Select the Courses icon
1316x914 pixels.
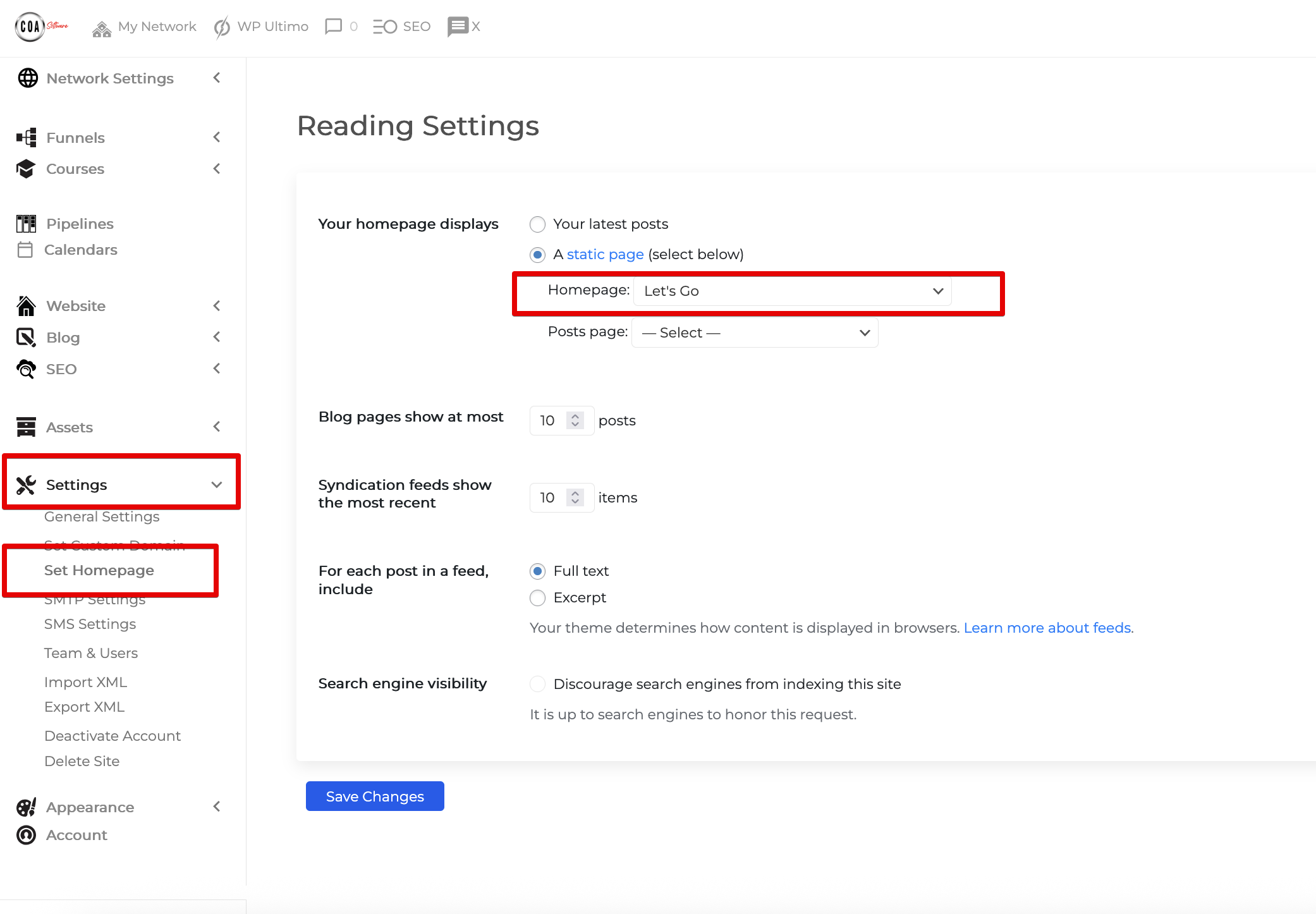coord(25,169)
